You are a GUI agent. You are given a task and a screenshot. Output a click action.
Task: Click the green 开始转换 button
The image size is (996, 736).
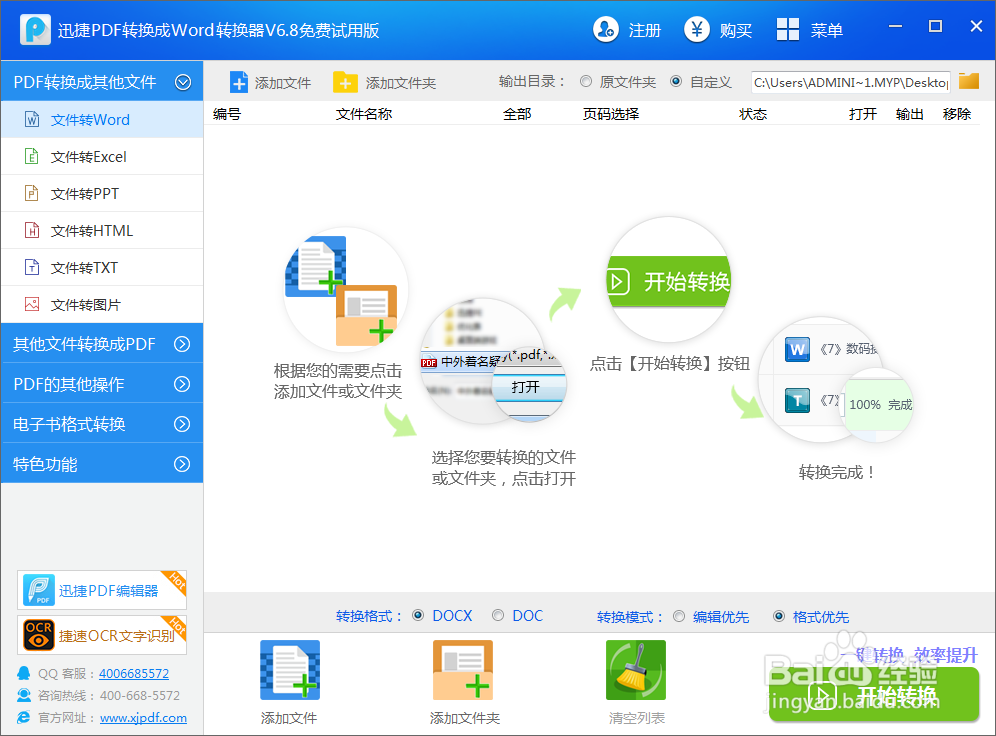click(x=874, y=695)
